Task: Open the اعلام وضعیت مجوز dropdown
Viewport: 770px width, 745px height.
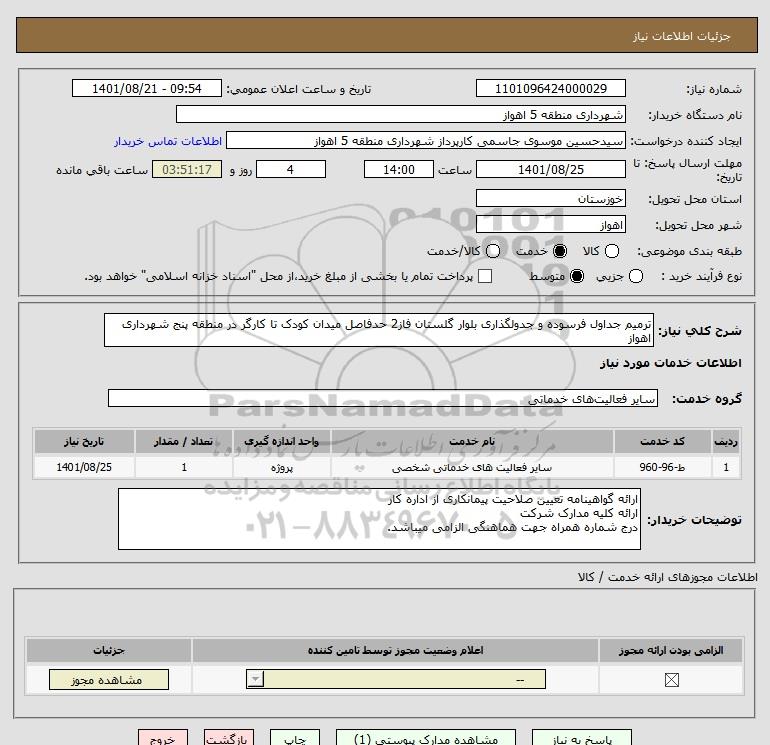Action: click(x=396, y=679)
